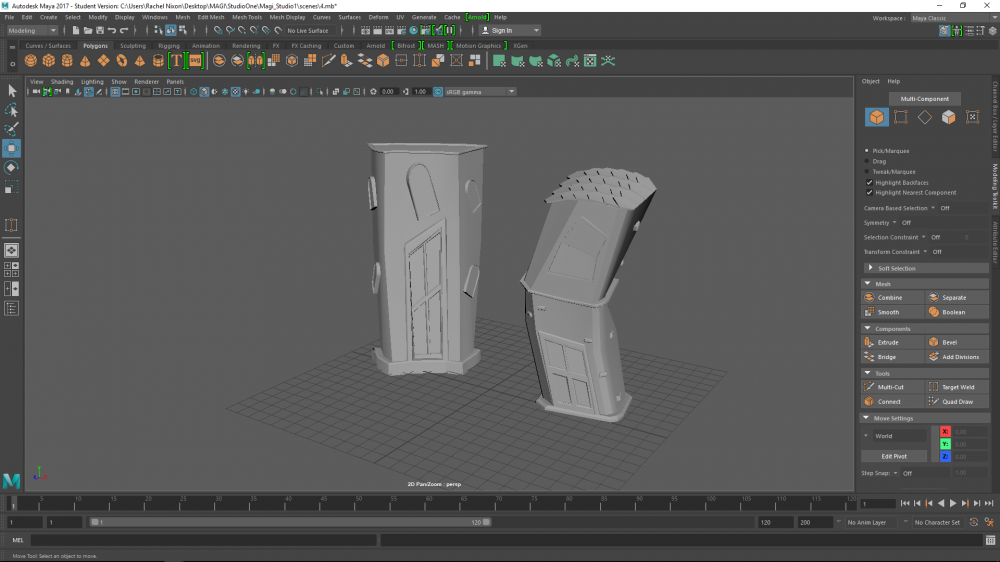Click the MEL command line input field
Image resolution: width=1000 pixels, height=562 pixels.
pos(200,540)
